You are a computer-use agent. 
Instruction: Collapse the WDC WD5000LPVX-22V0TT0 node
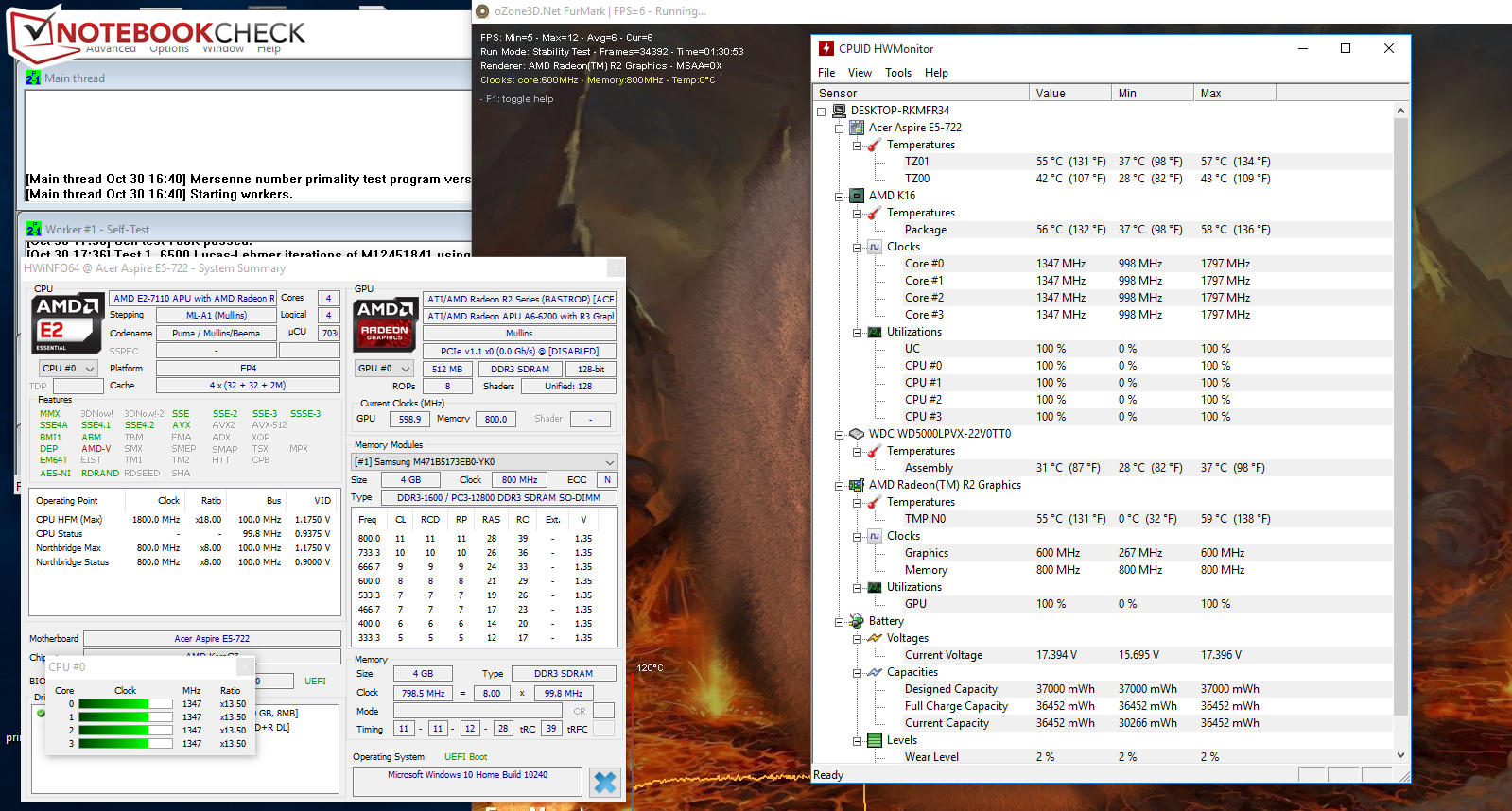[839, 434]
